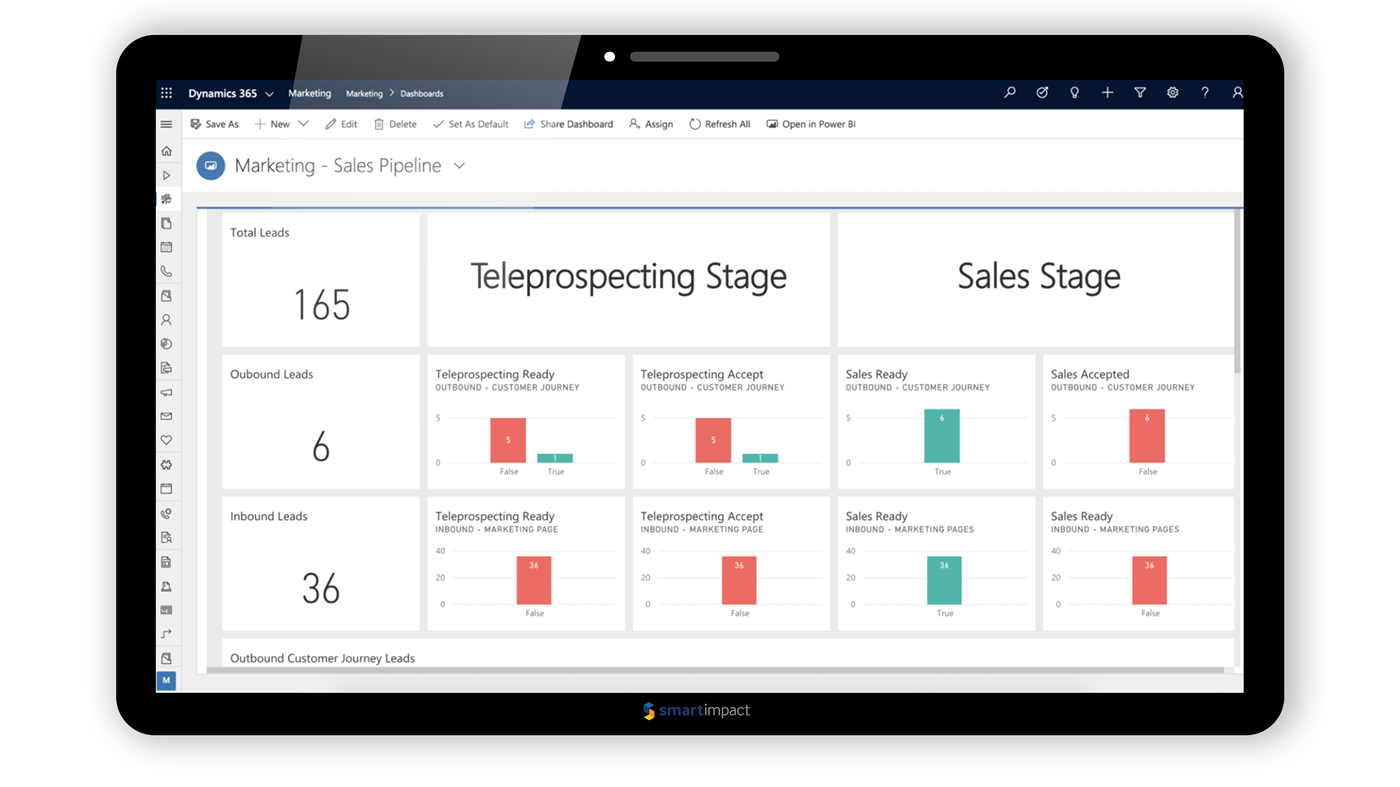Click Refresh All

click(719, 124)
